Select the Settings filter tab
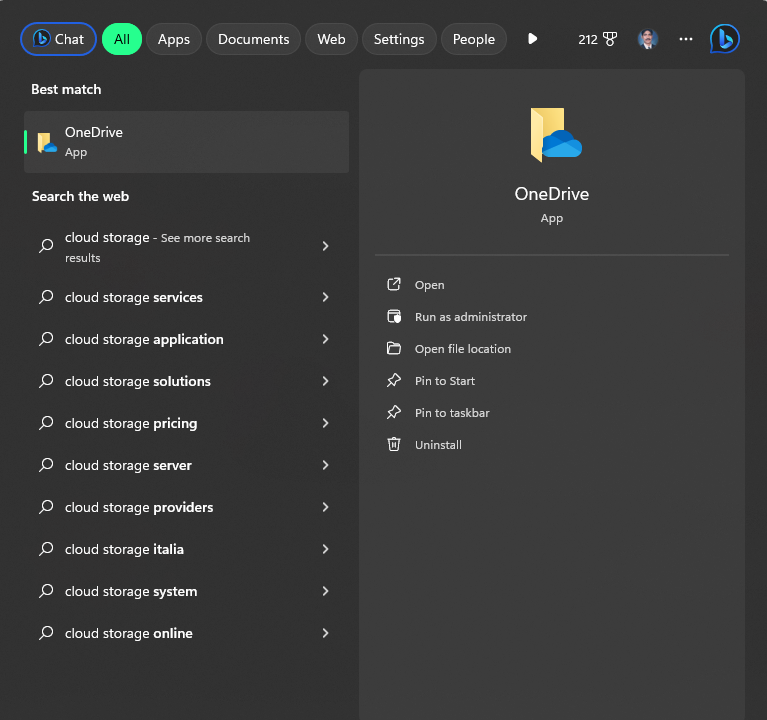This screenshot has height=720, width=767. tap(399, 39)
